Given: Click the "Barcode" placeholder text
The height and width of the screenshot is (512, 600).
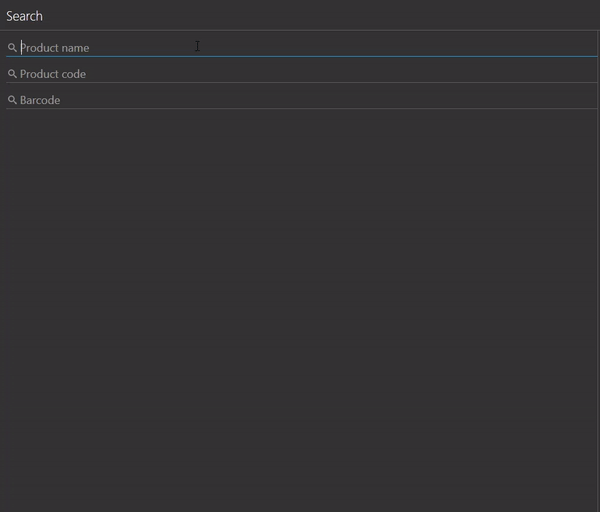Looking at the screenshot, I should pos(40,100).
